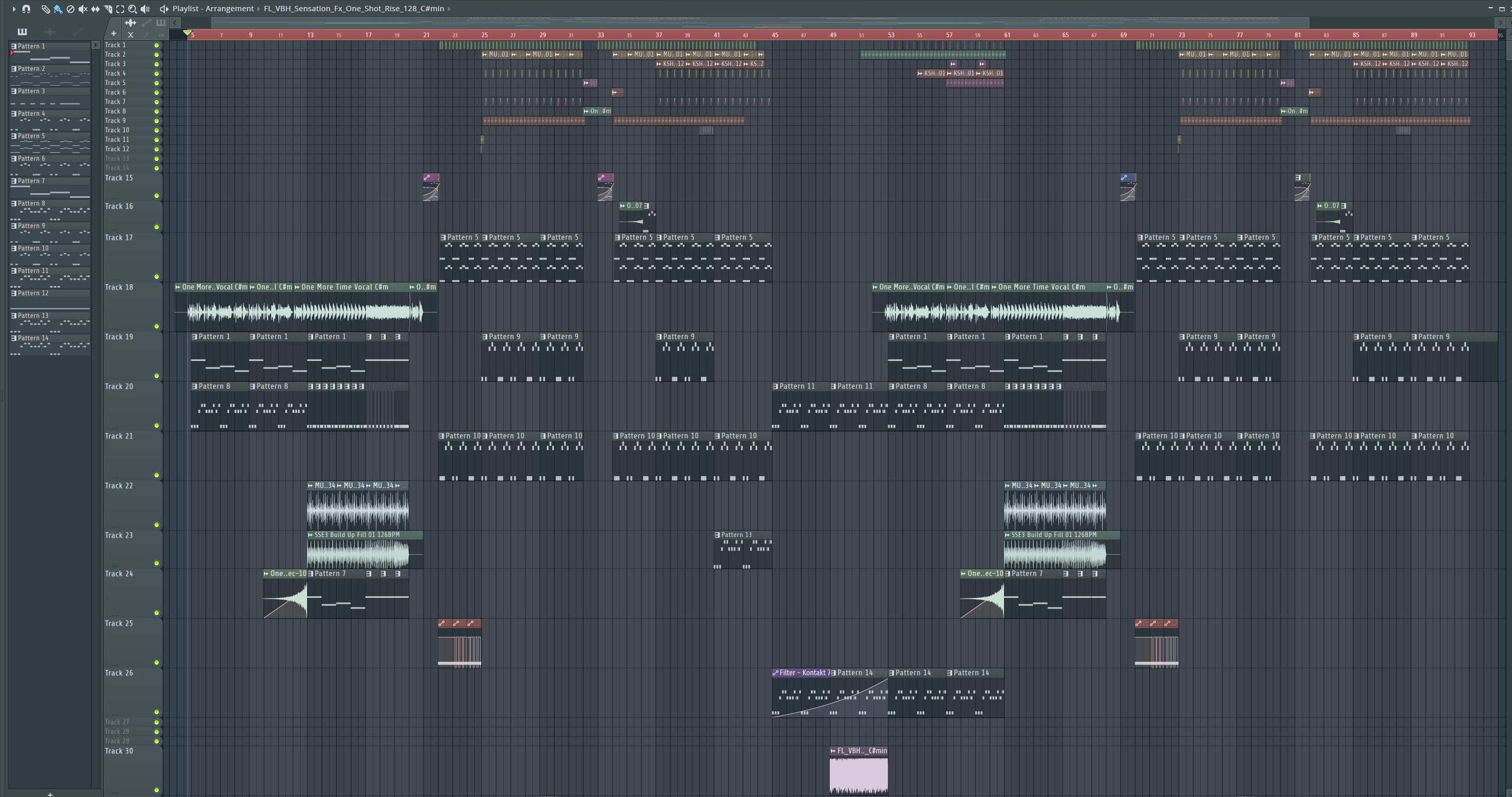Screen dimensions: 1512x797
Task: Toggle the Track 26 mute light
Action: (157, 712)
